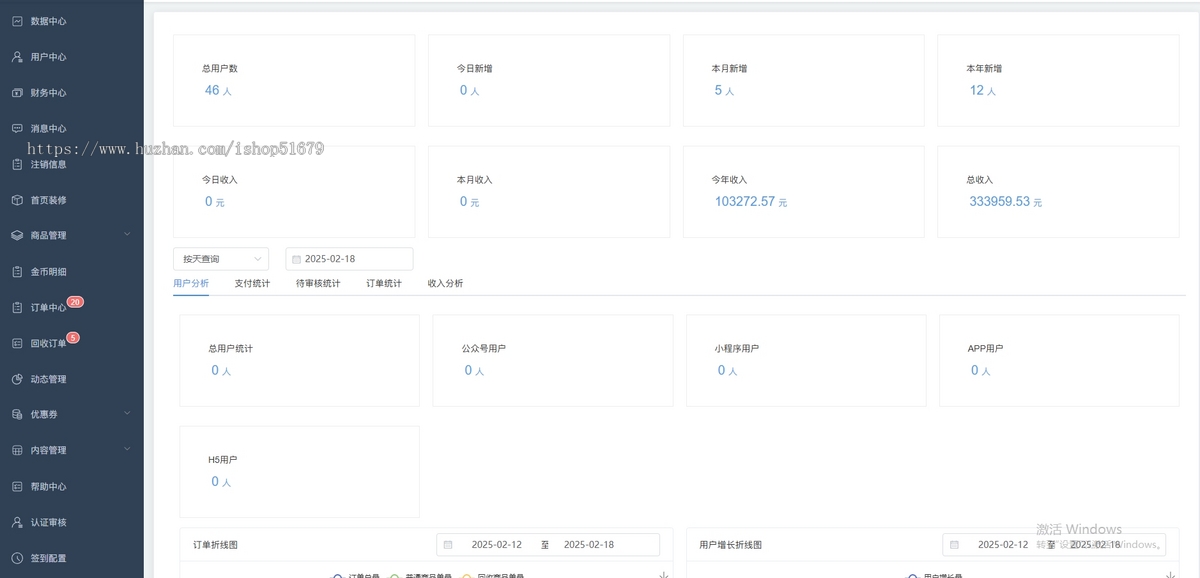The image size is (1200, 578).
Task: Set 用户增长折线图 start date 2025-02-12
Action: pyautogui.click(x=1003, y=545)
